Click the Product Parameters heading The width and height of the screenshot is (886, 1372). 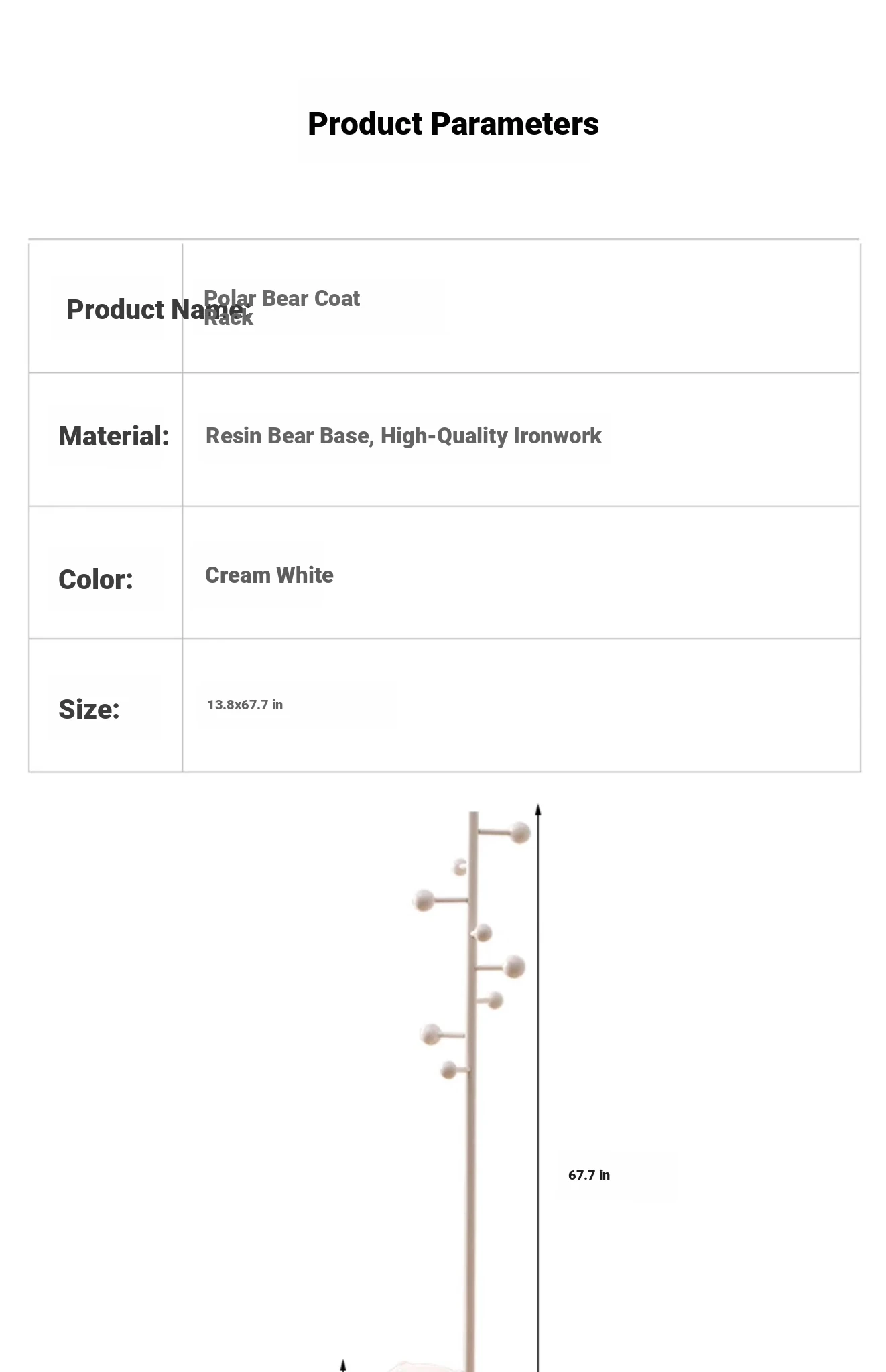[453, 124]
